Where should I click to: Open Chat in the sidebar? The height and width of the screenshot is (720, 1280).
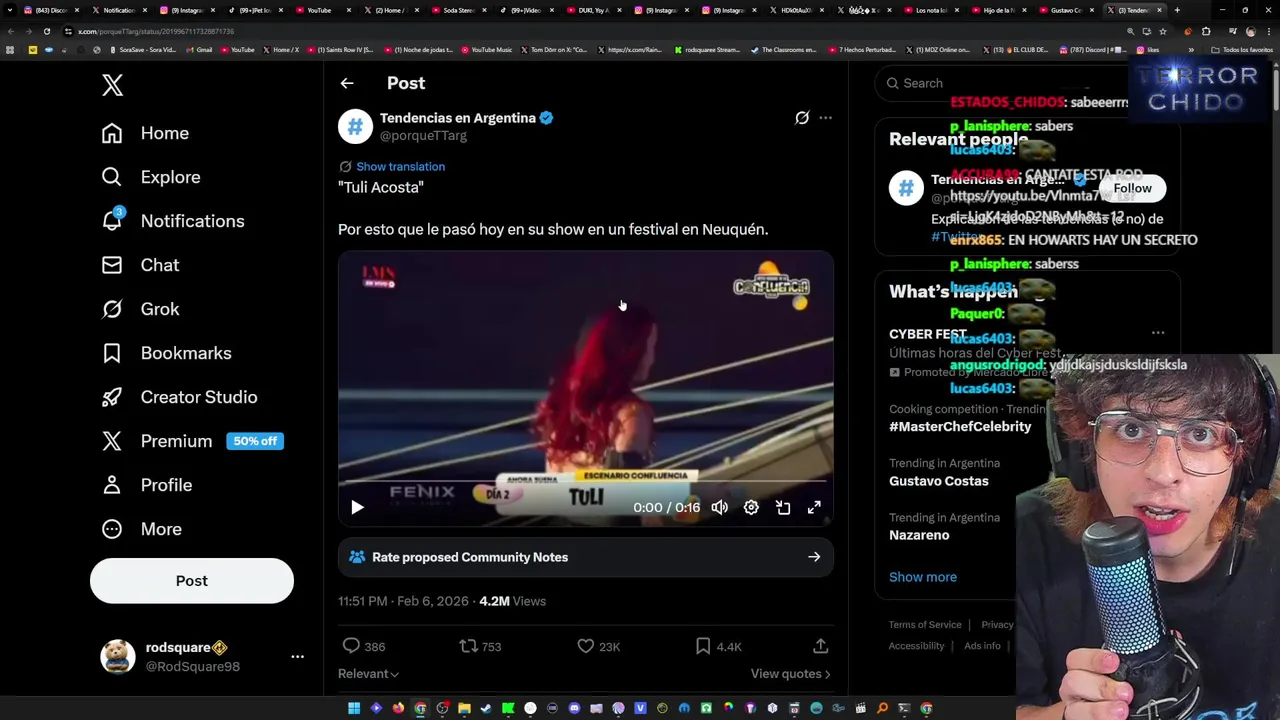[140, 265]
